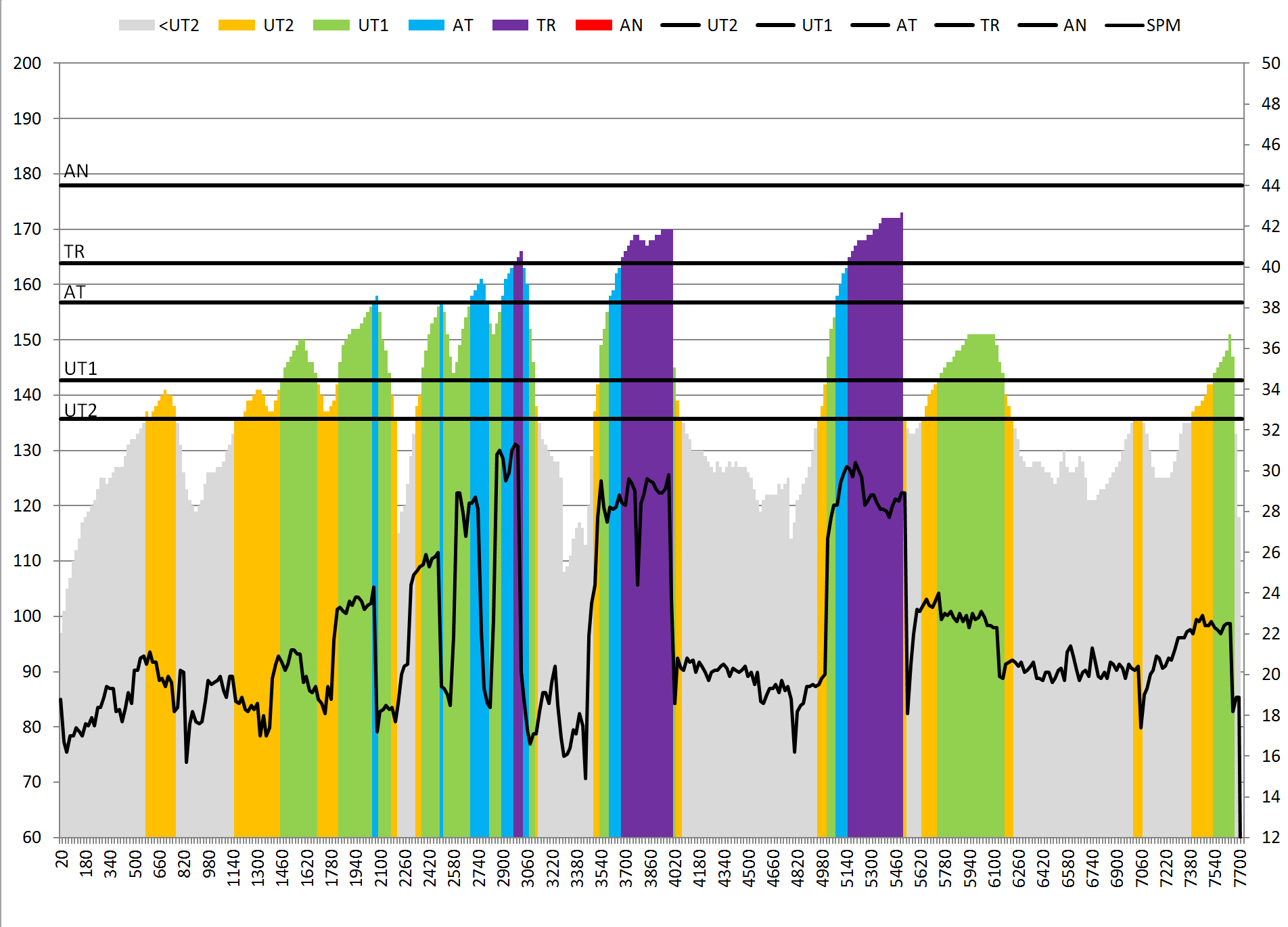Click the gray <UT2 legend swatch

click(137, 25)
